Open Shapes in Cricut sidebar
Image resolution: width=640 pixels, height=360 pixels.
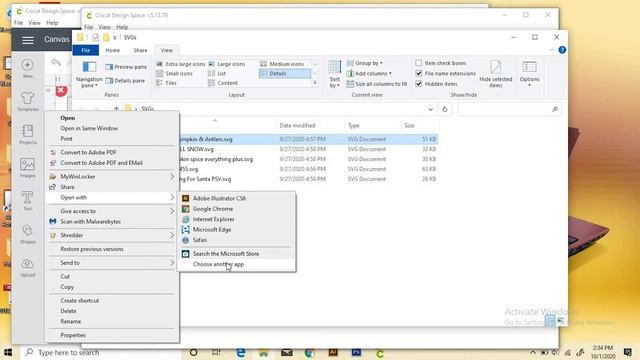coord(27,234)
